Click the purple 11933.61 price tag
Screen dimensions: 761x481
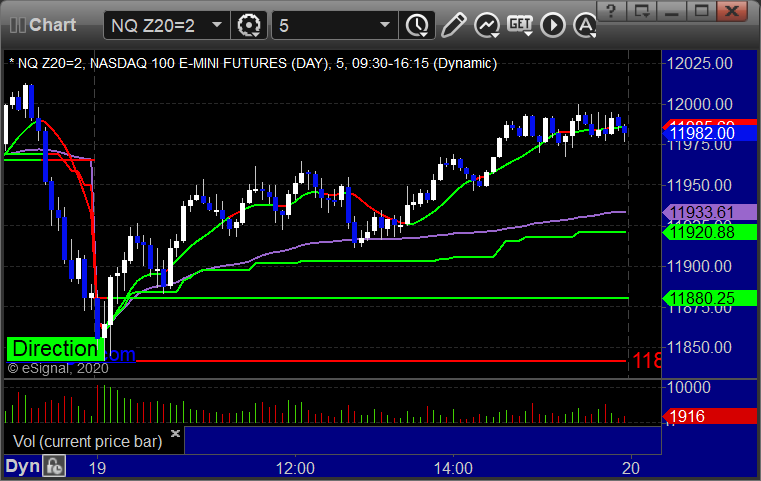(x=710, y=212)
